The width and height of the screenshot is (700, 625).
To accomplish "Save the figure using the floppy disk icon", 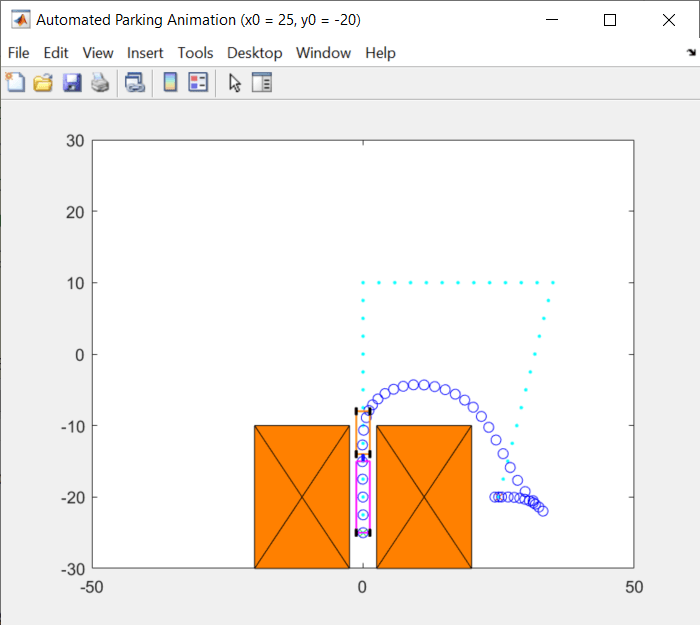I will pos(72,83).
